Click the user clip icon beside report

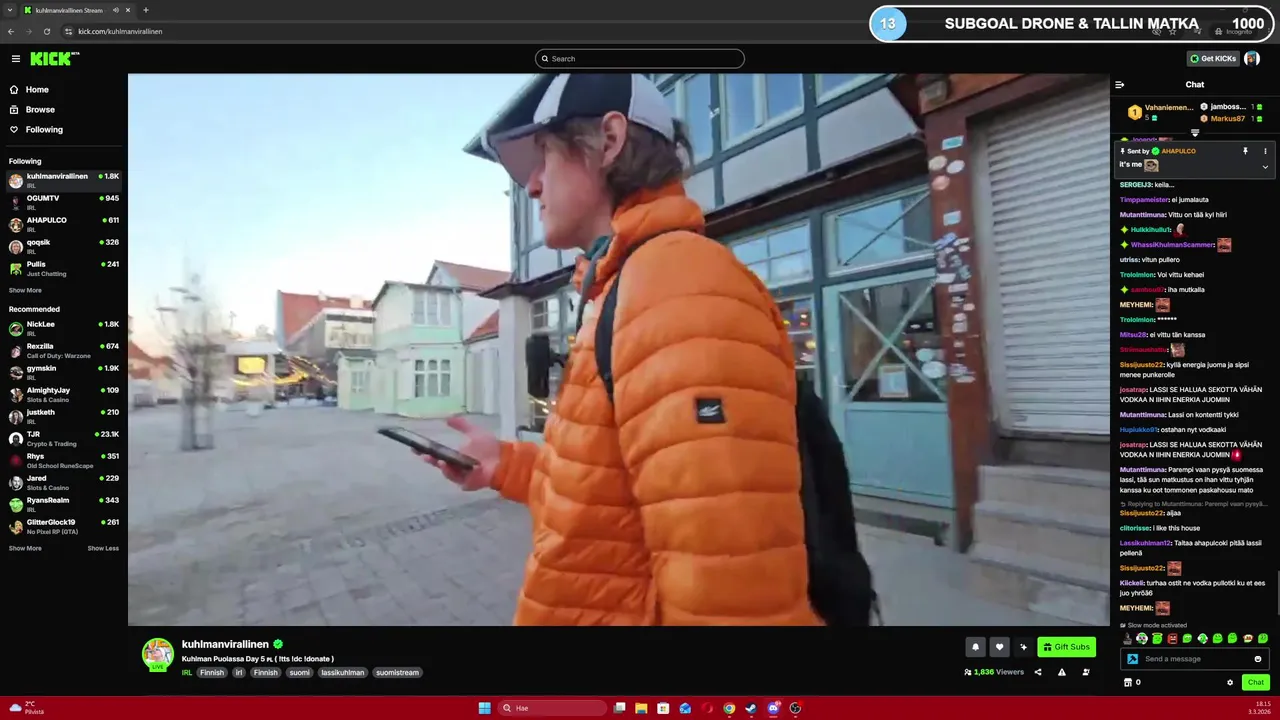pyautogui.click(x=1086, y=672)
